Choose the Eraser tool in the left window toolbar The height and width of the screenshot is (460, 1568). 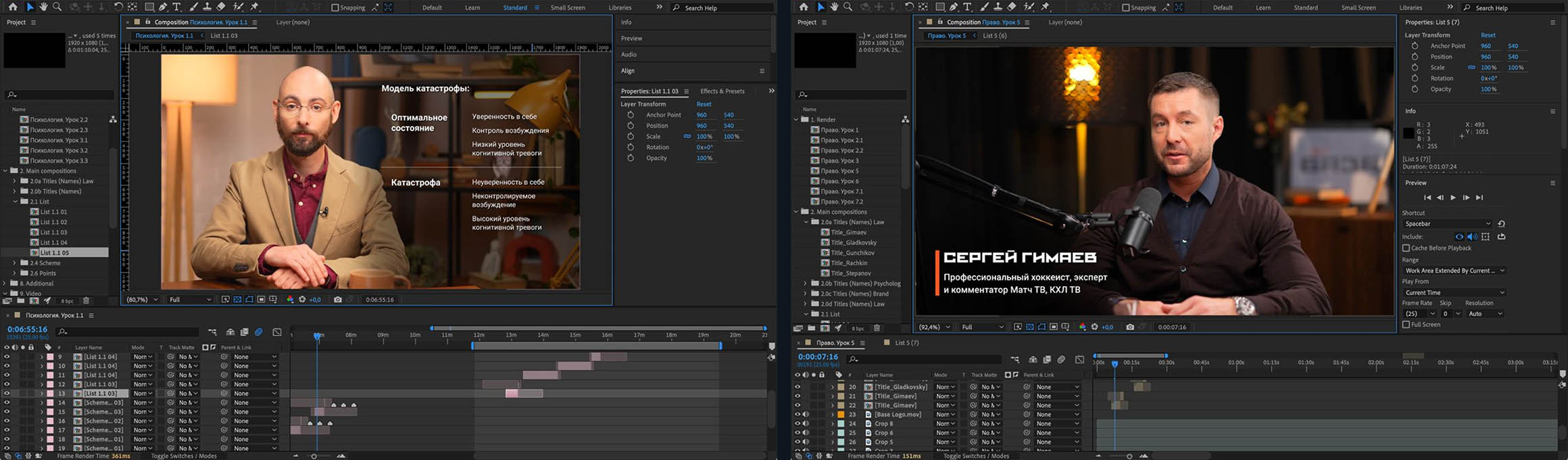click(x=221, y=7)
